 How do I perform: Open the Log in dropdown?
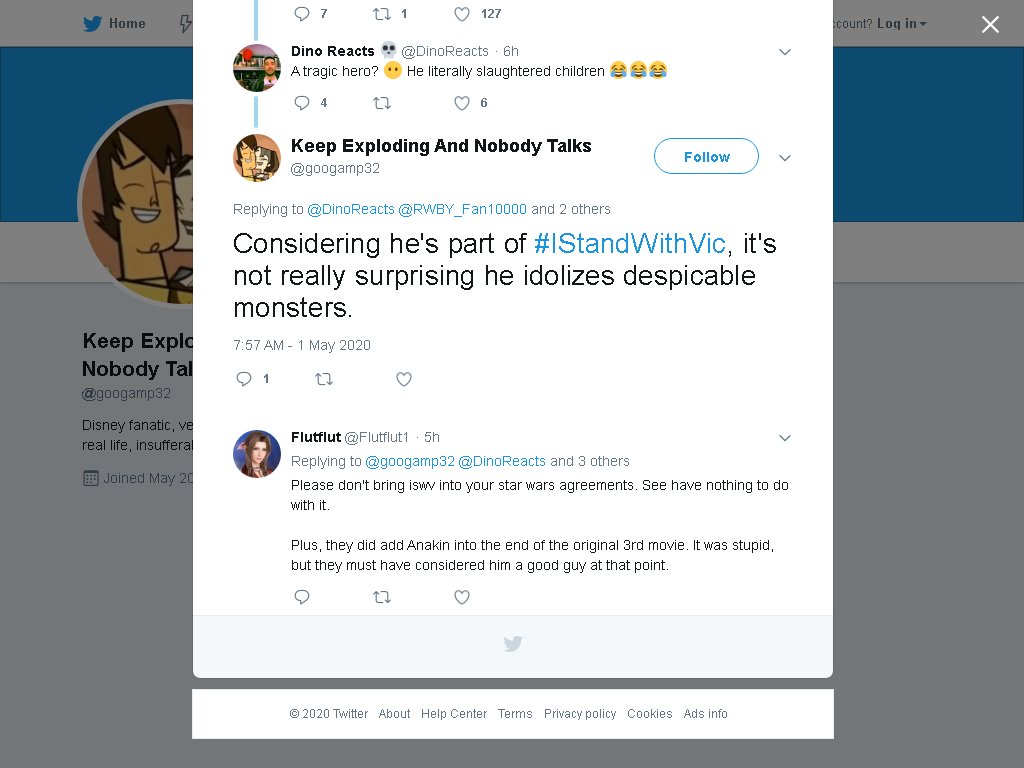(x=901, y=24)
